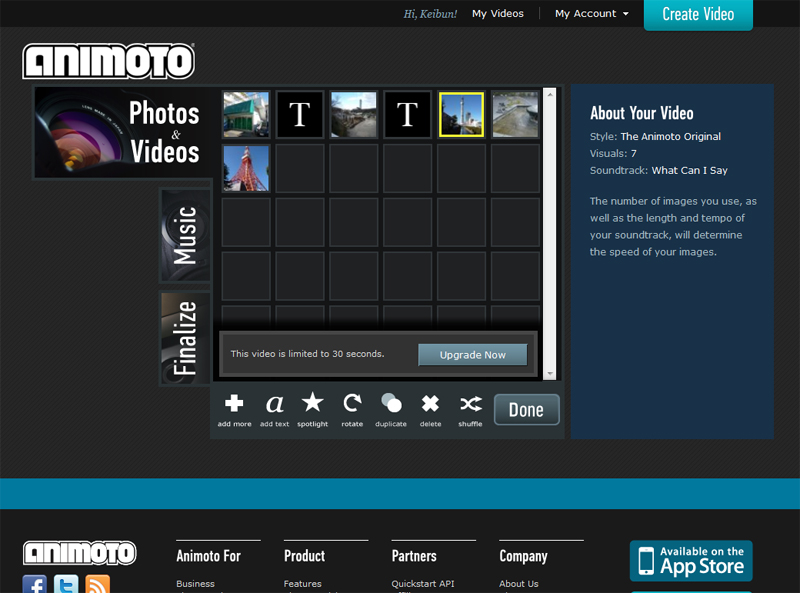Screen dimensions: 800x593
Task: Select the first text slide thumbnail
Action: point(299,114)
